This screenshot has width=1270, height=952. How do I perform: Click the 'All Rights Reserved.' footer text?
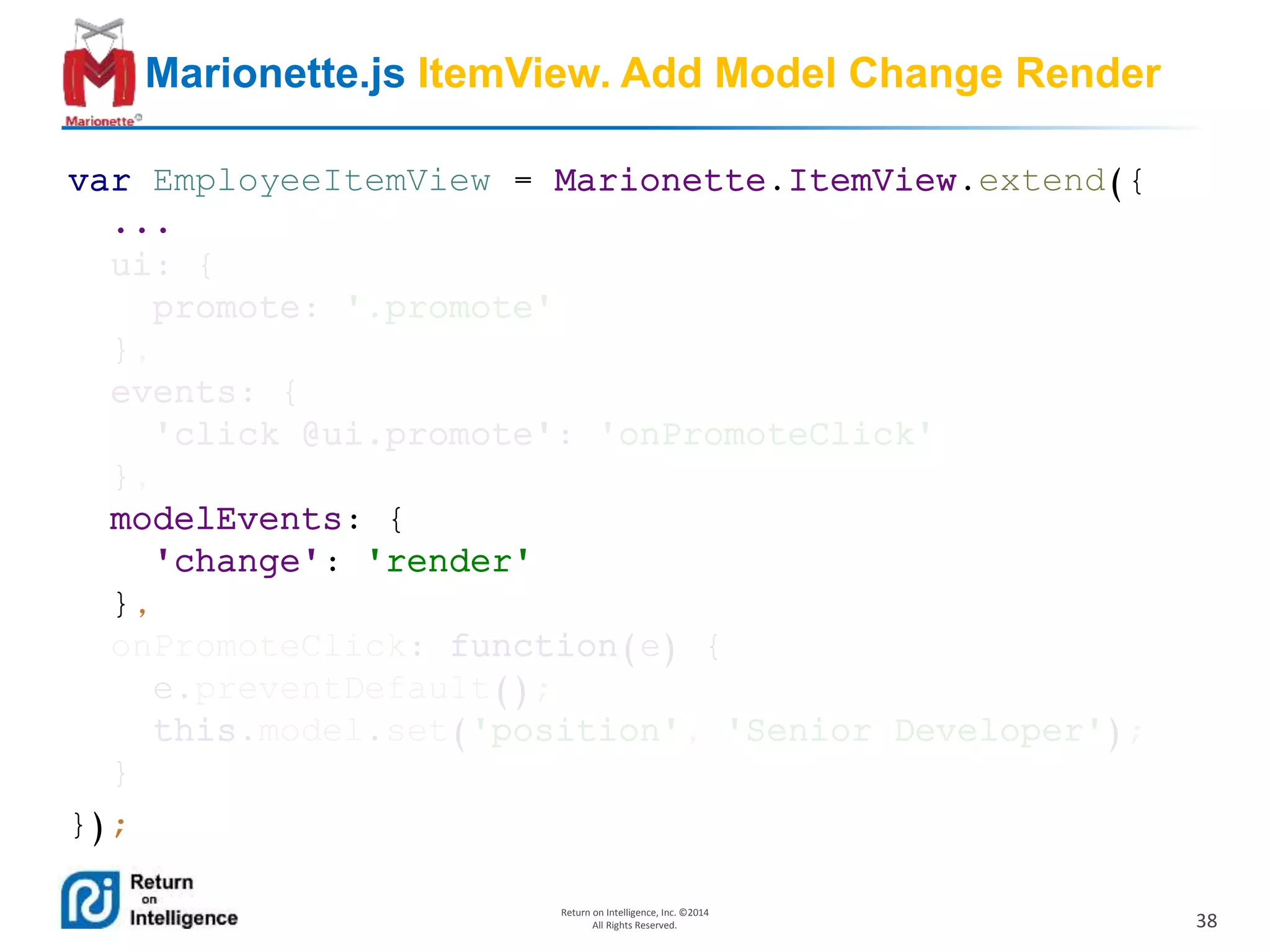click(x=634, y=925)
